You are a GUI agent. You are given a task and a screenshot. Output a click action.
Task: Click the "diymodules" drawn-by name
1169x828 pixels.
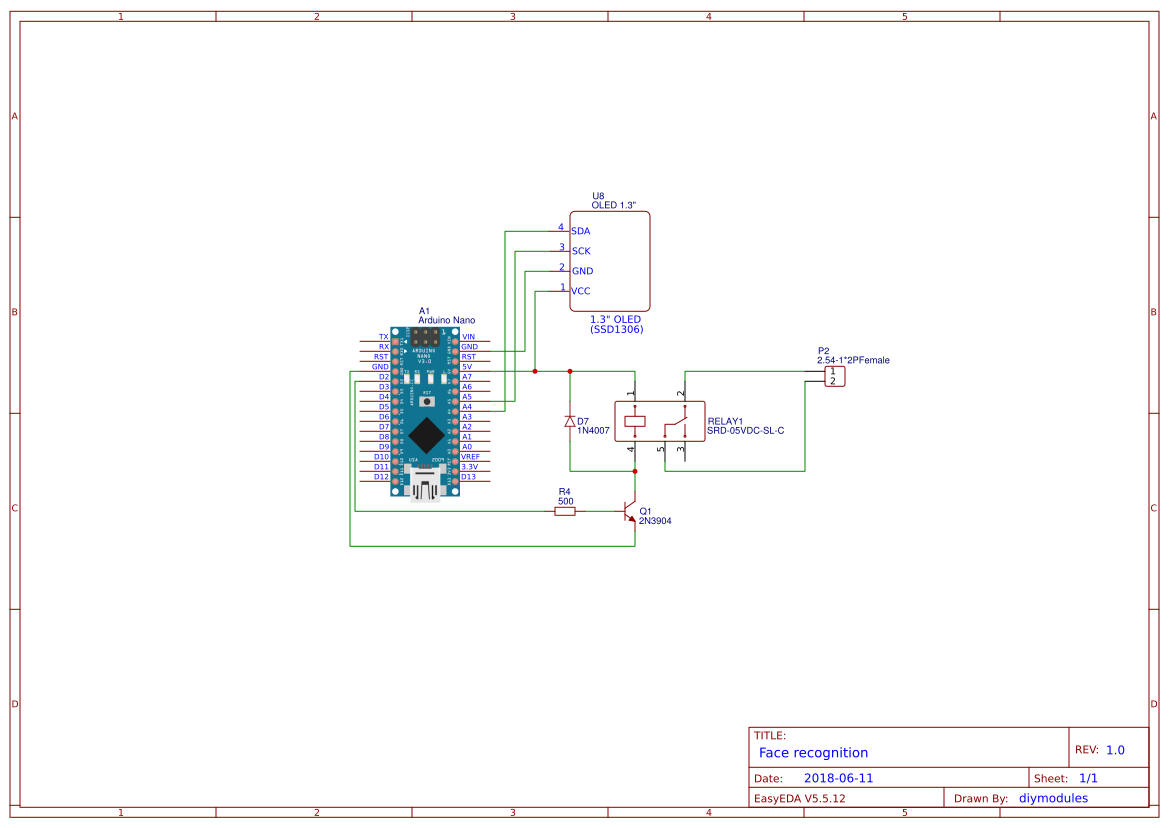click(1053, 798)
